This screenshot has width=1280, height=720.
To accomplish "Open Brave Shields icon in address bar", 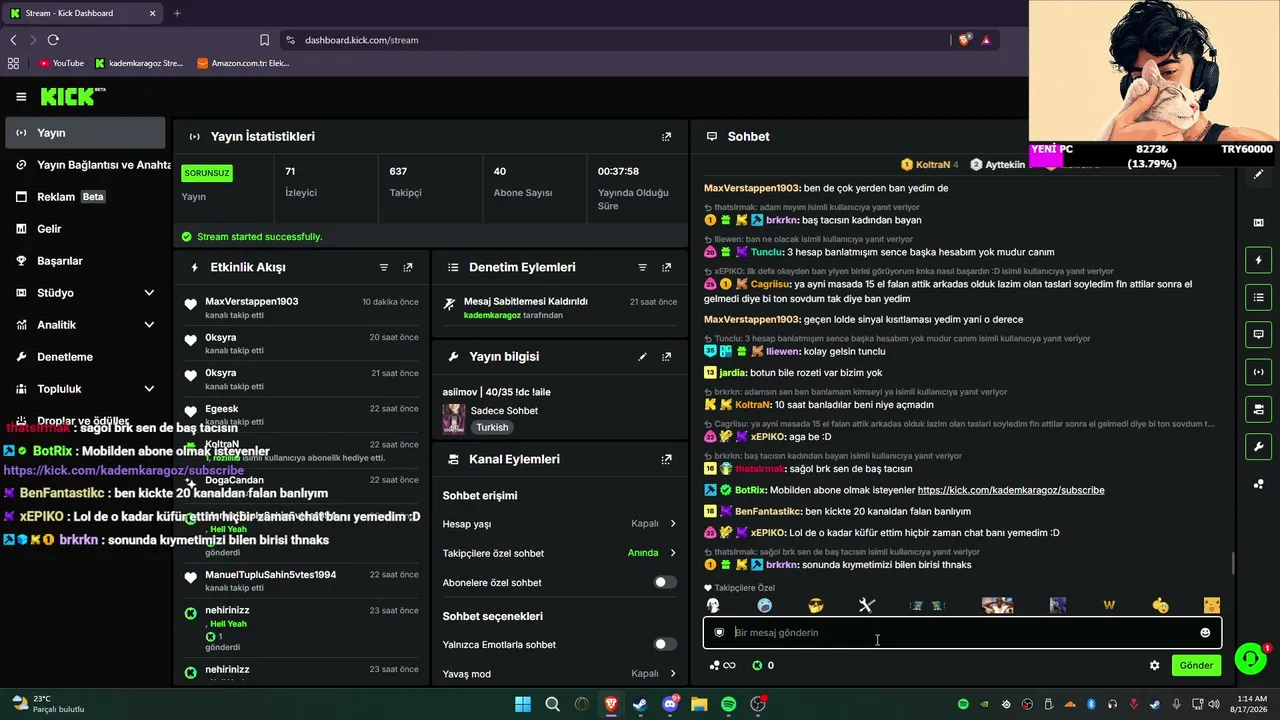I will tap(964, 40).
